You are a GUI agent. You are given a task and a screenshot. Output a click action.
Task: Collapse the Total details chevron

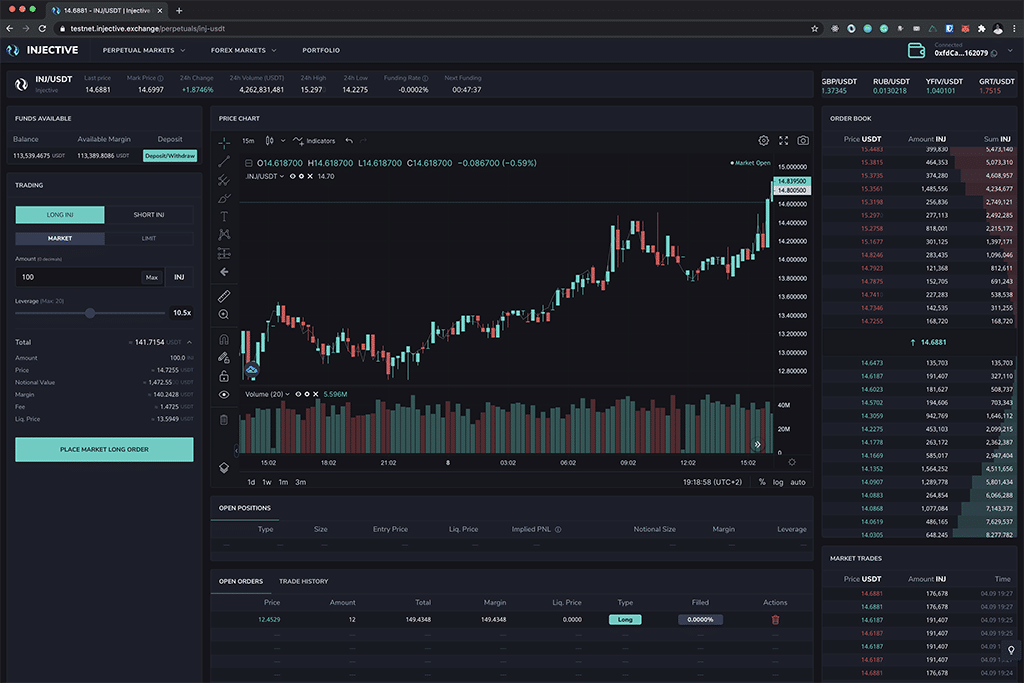point(189,342)
